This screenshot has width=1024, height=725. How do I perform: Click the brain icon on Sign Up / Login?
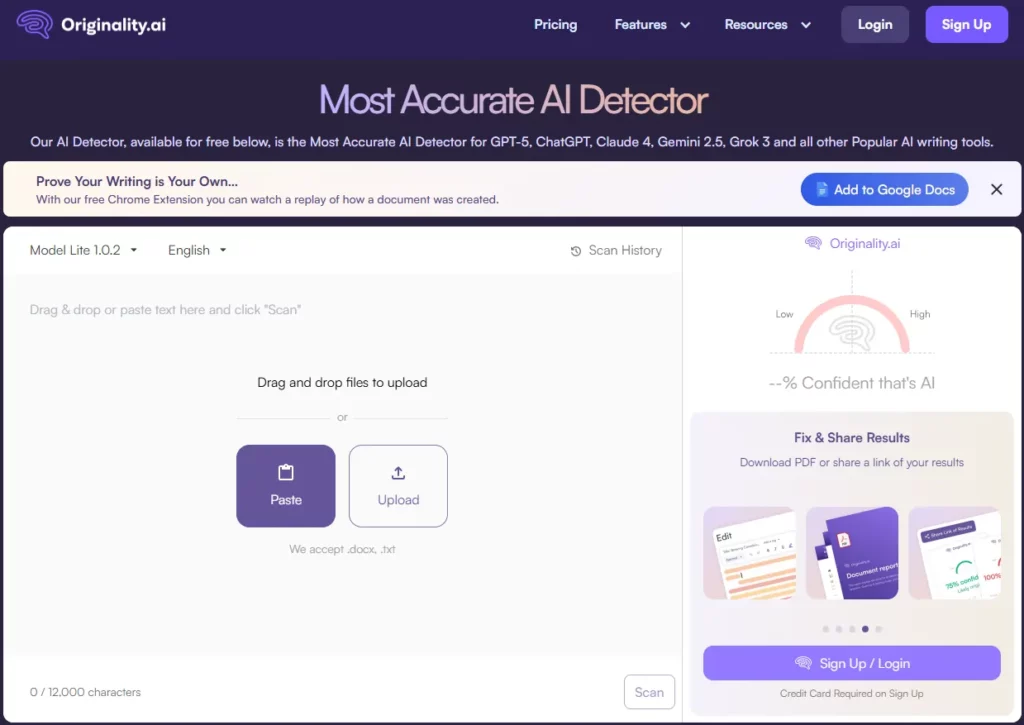(803, 663)
